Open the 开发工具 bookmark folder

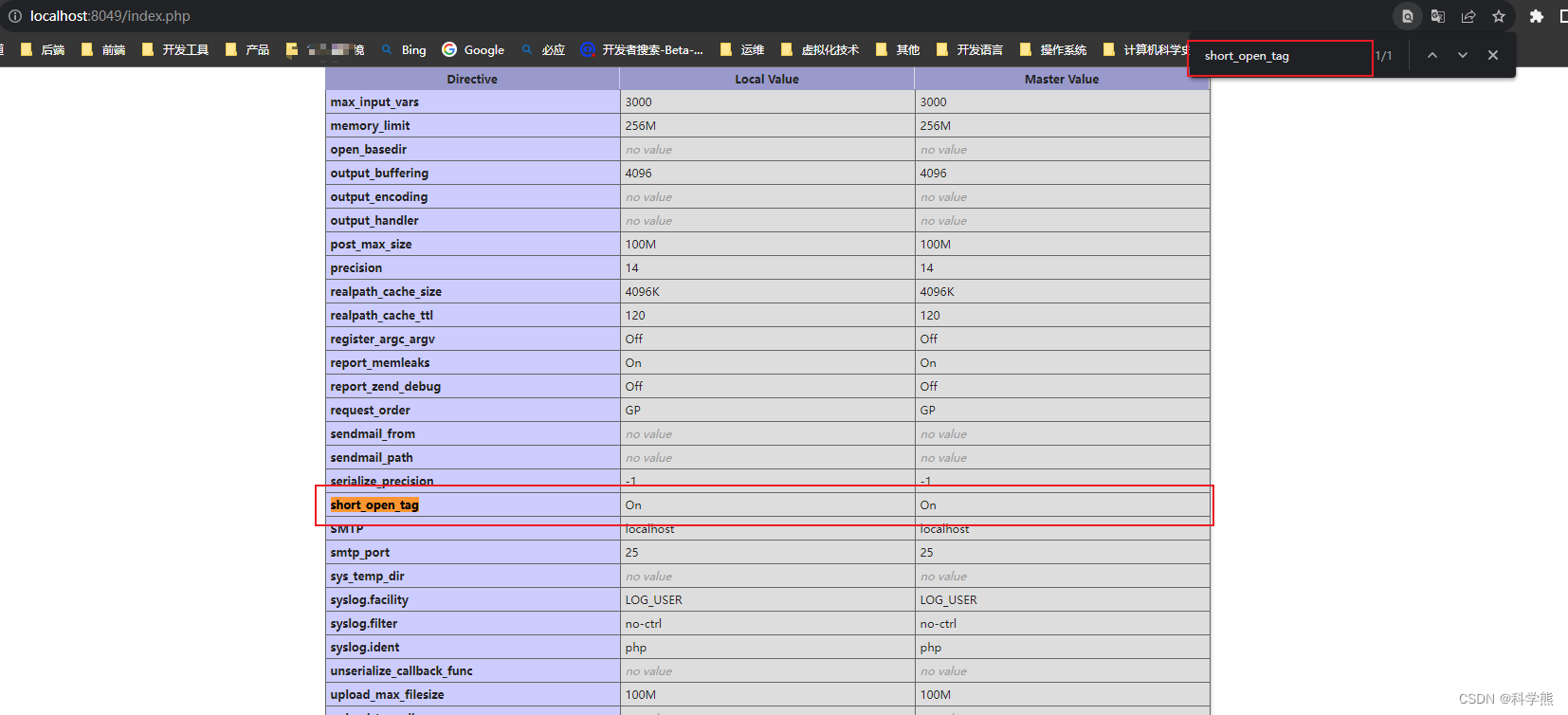coord(174,49)
